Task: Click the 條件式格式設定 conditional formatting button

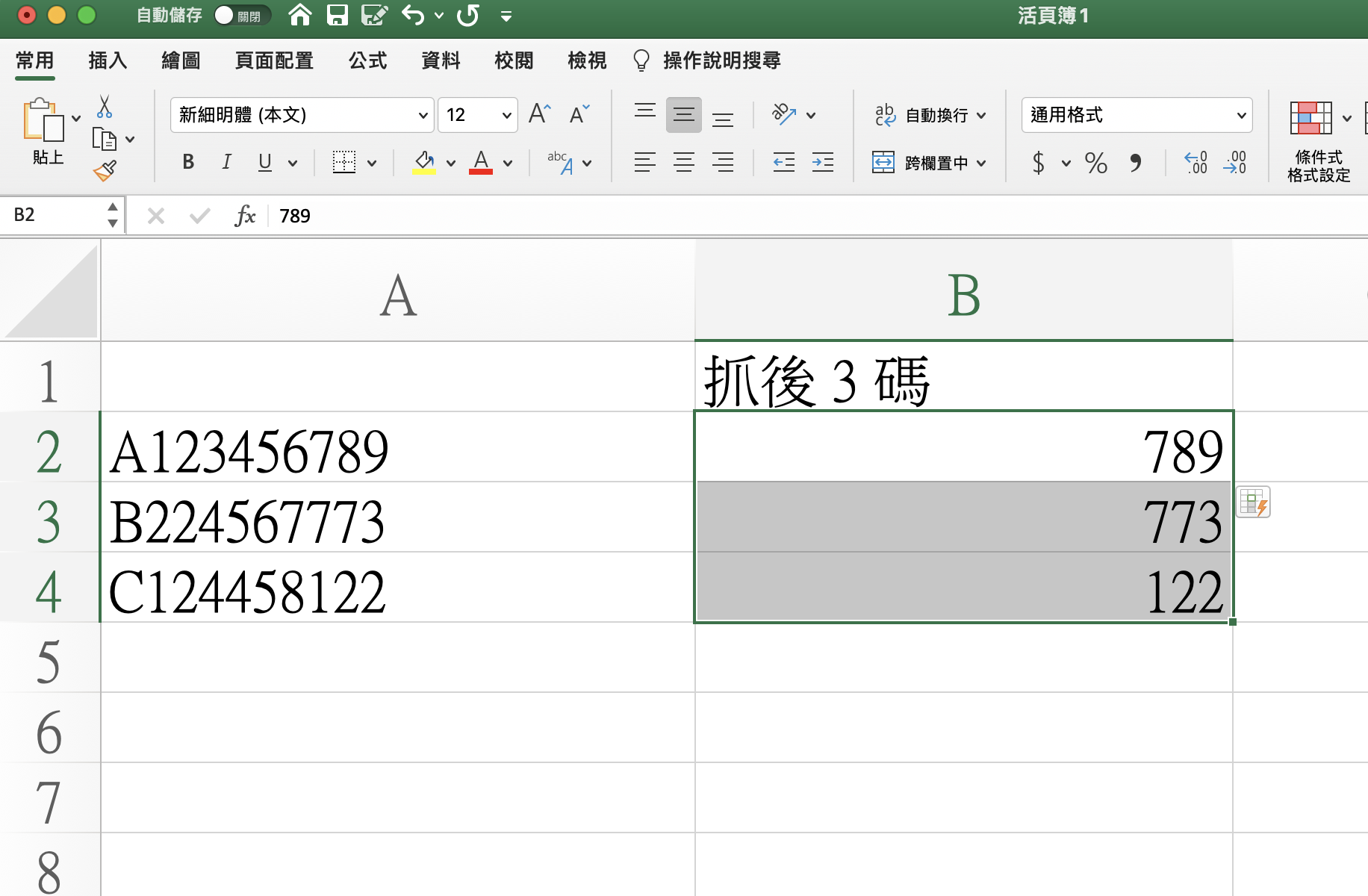Action: tap(1319, 142)
